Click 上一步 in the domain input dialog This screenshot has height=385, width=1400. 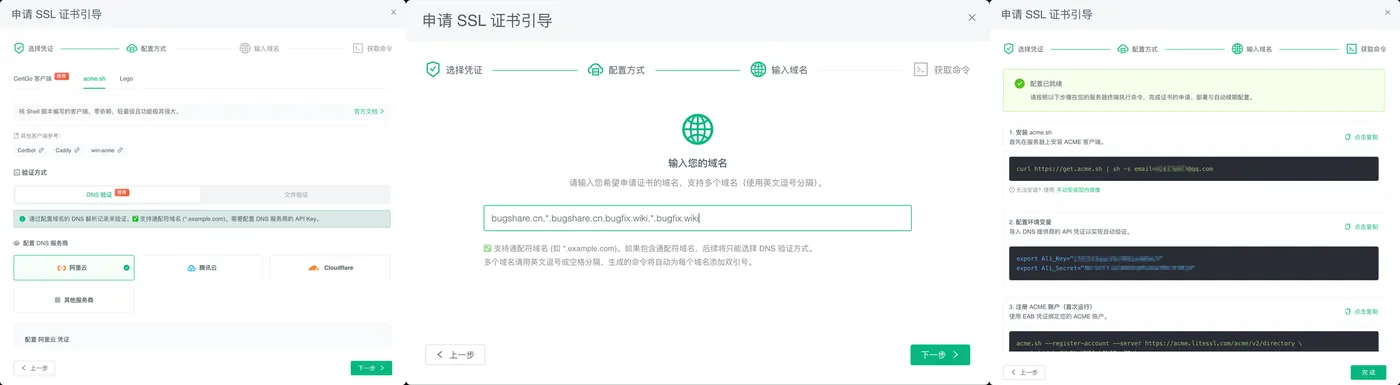click(x=455, y=354)
